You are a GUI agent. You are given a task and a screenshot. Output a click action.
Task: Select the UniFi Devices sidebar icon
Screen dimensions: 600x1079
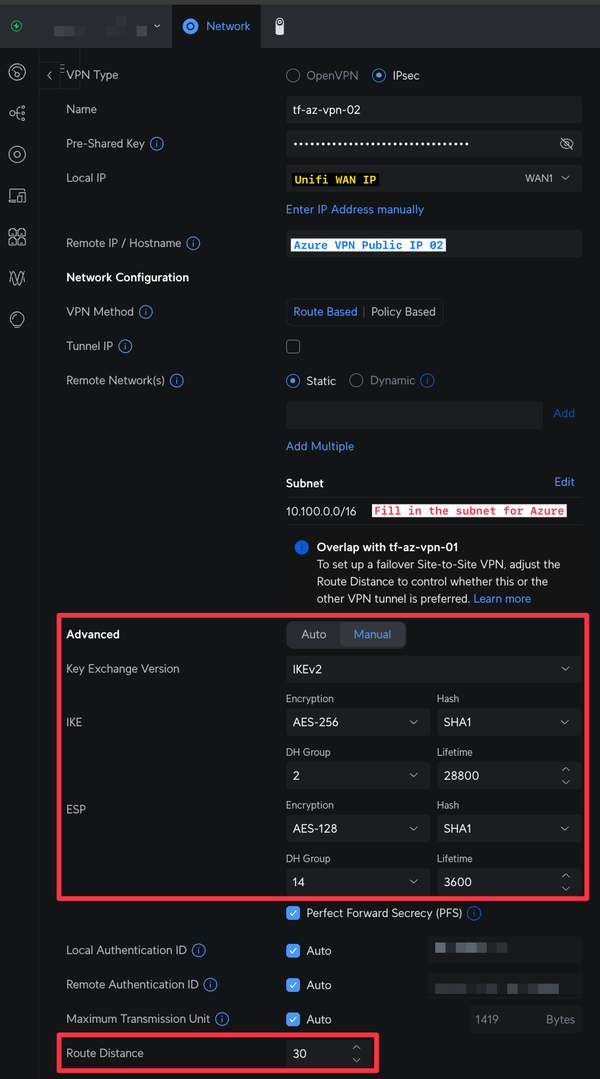pyautogui.click(x=16, y=154)
